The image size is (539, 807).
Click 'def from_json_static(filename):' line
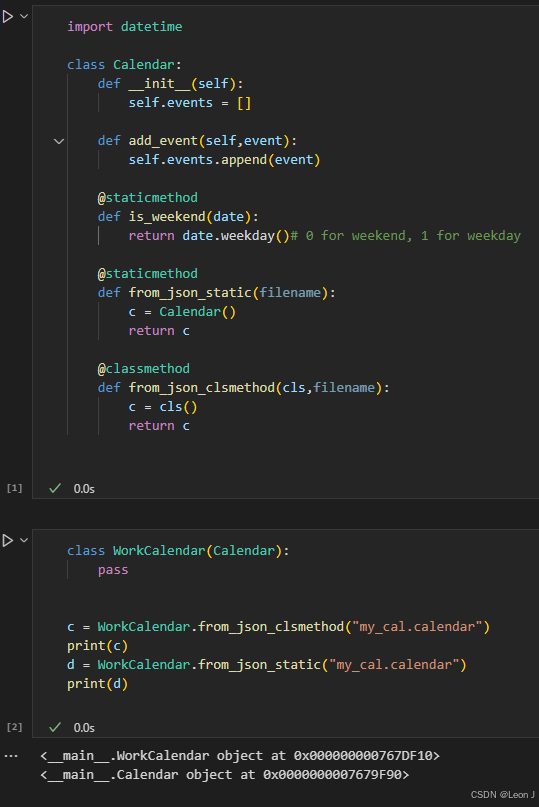coord(217,293)
